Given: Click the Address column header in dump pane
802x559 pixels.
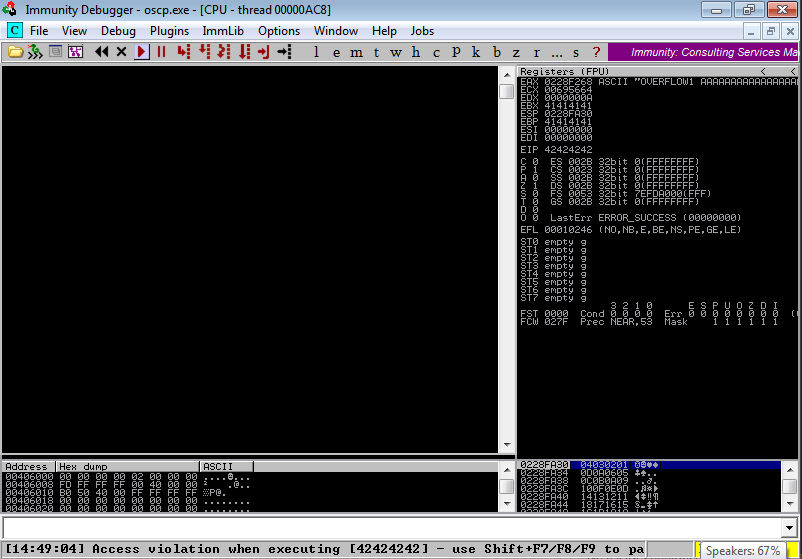Looking at the screenshot, I should [29, 466].
